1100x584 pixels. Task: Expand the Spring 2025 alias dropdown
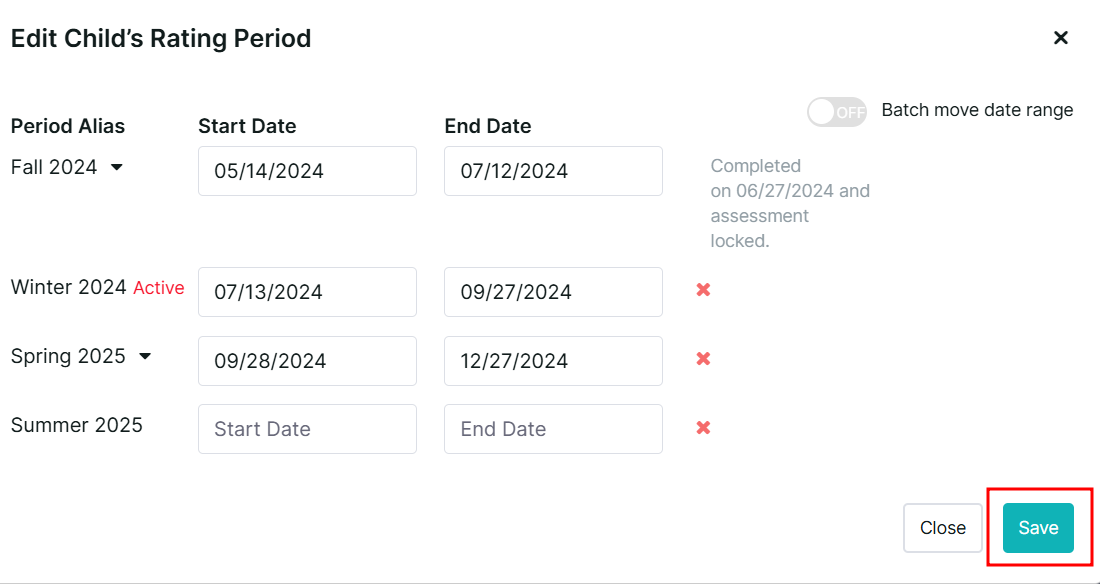[144, 357]
